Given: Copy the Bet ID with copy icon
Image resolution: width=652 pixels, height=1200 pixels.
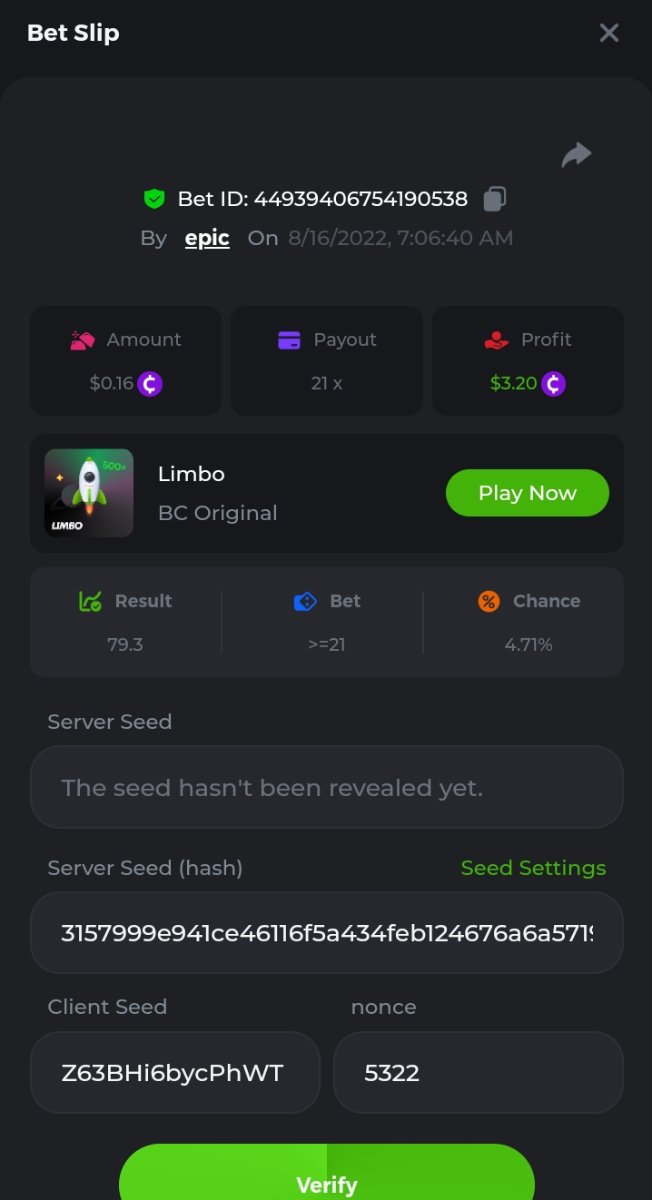Looking at the screenshot, I should click(494, 199).
